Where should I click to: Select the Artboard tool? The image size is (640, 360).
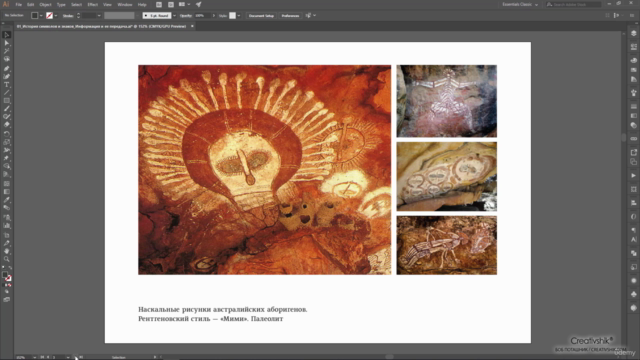(7, 235)
